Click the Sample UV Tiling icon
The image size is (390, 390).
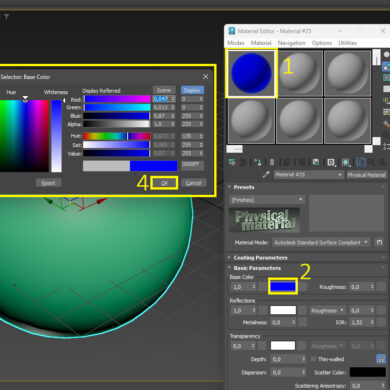pos(386,89)
